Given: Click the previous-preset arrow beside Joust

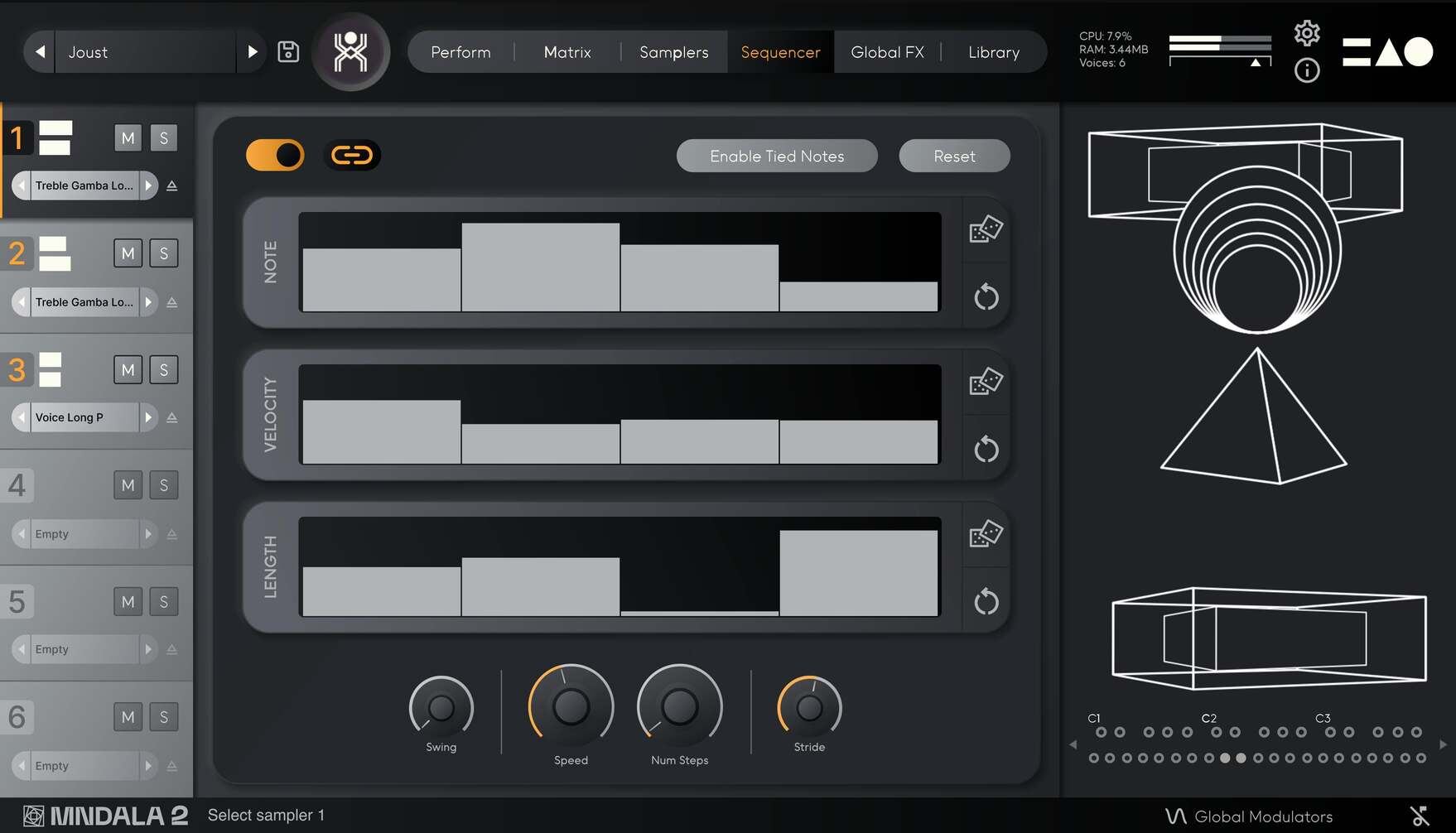Looking at the screenshot, I should point(39,51).
